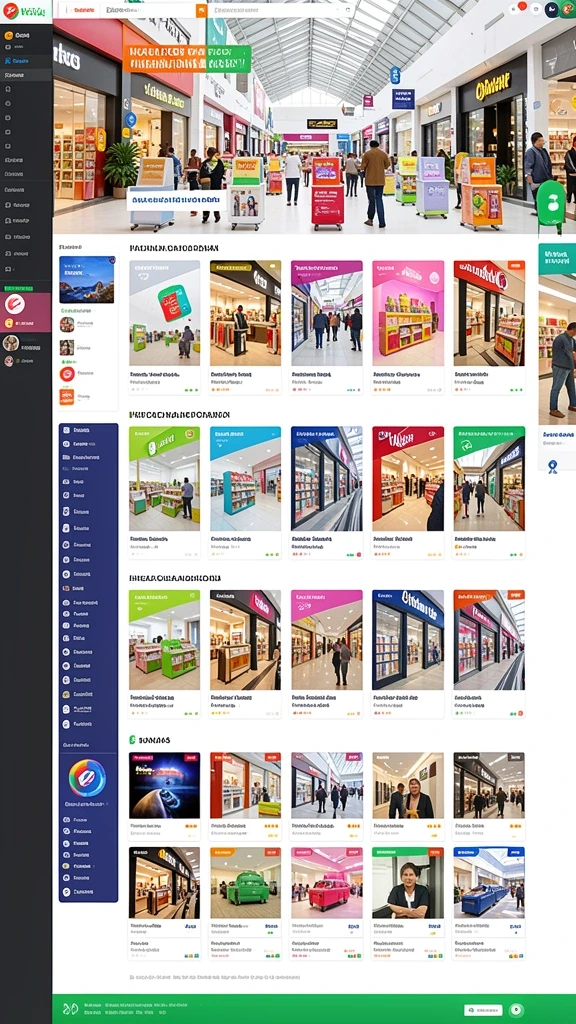The height and width of the screenshot is (1024, 576).
Task: Open the smaller profile avatar at the dark sidebar bottom
Action: [x=9, y=360]
